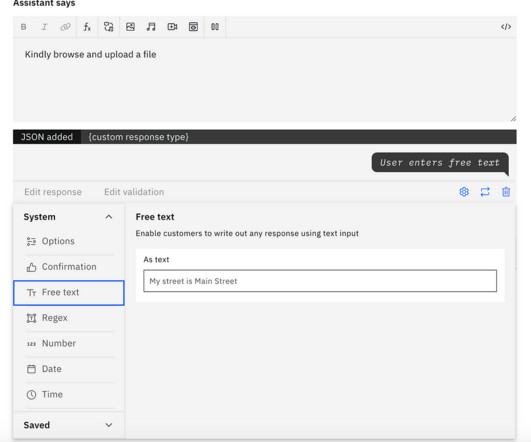Click into the Assistant says text area
Image resolution: width=531 pixels, height=442 pixels.
pos(265,79)
